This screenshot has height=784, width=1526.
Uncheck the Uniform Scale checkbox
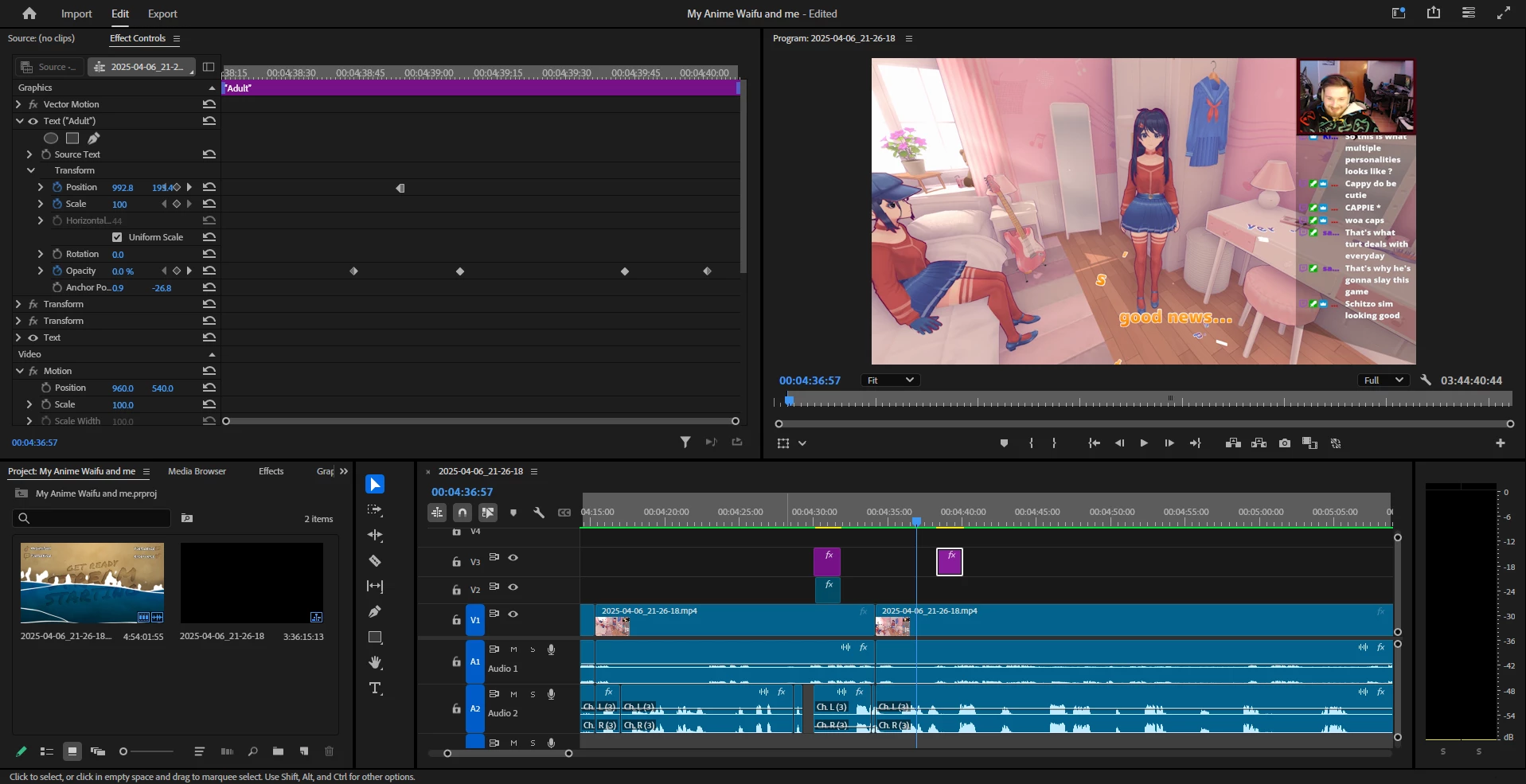coord(117,237)
